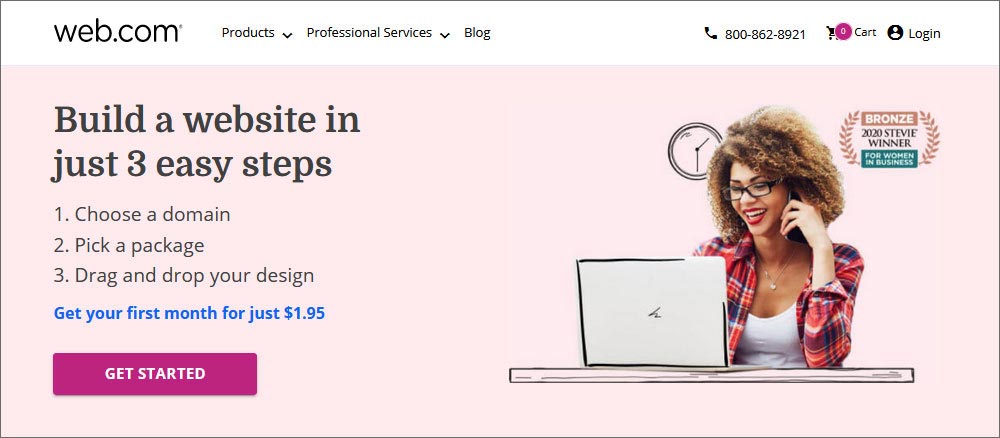
Task: Click the Login user avatar icon
Action: tap(895, 33)
